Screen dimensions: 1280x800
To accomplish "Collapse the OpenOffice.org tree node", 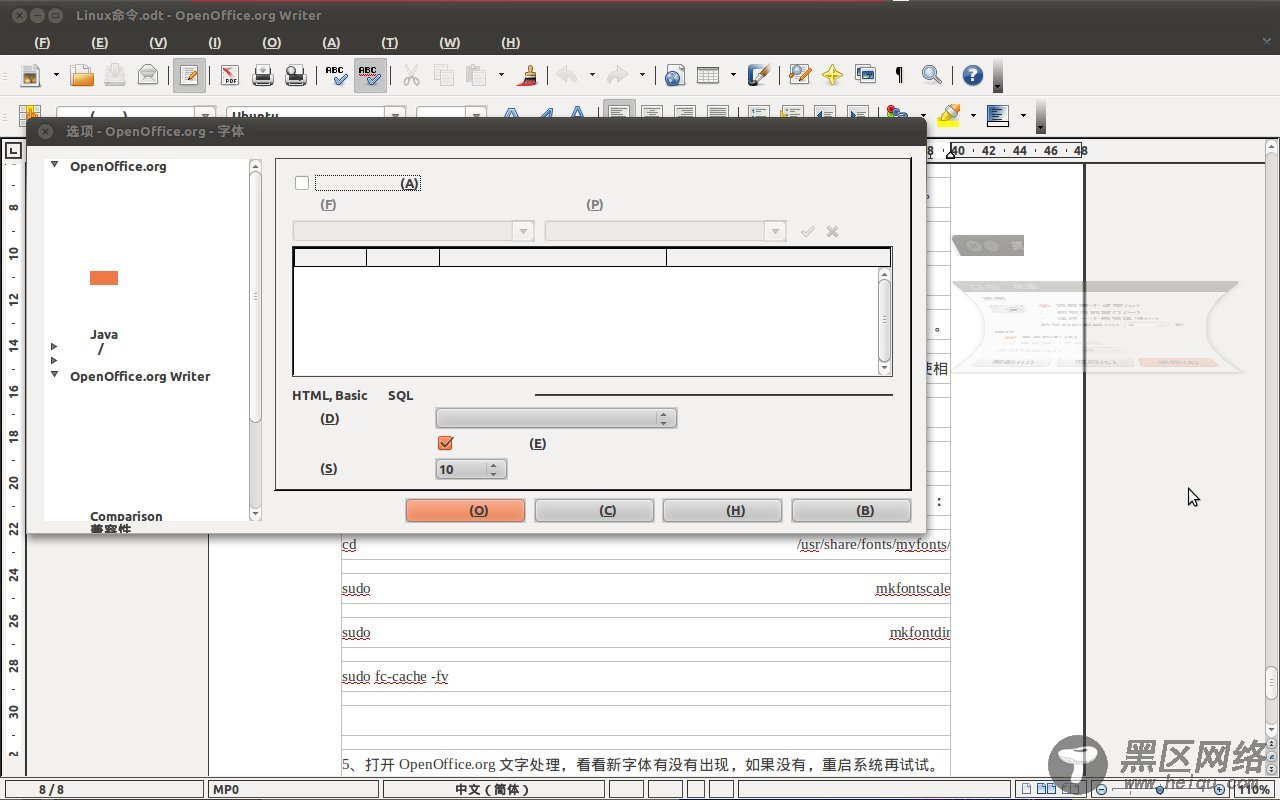I will point(55,165).
